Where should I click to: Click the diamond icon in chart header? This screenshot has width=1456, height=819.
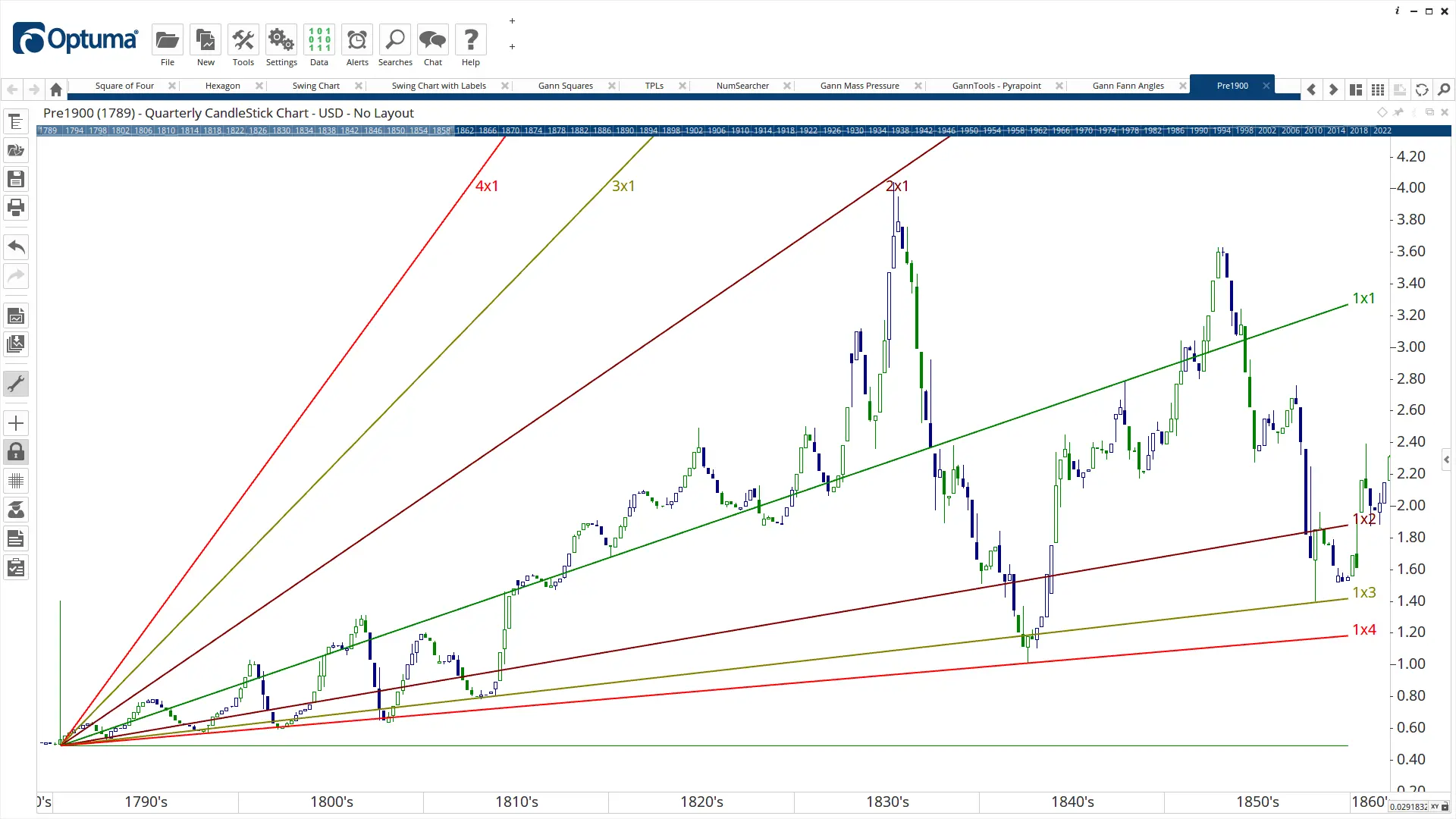(x=1382, y=112)
